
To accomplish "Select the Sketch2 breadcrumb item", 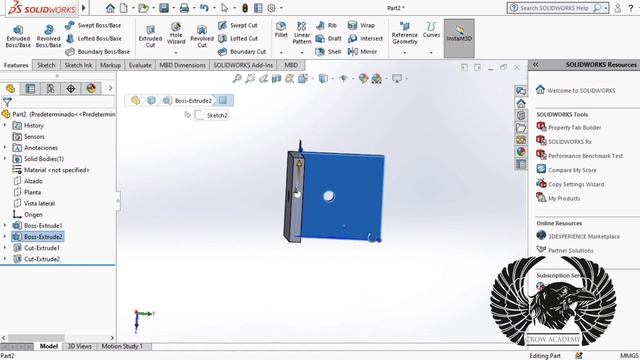I will click(211, 116).
